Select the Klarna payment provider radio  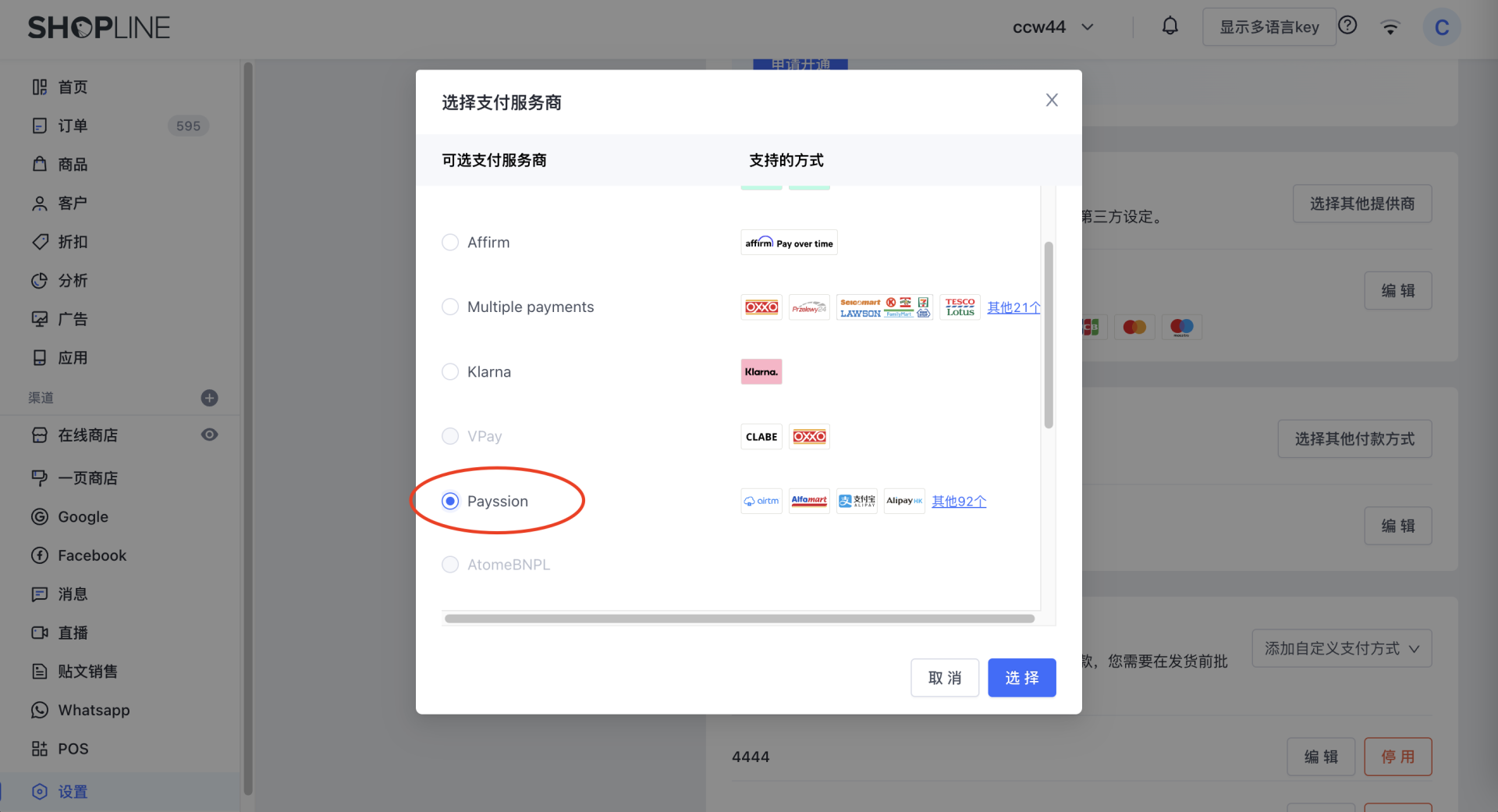coord(450,371)
